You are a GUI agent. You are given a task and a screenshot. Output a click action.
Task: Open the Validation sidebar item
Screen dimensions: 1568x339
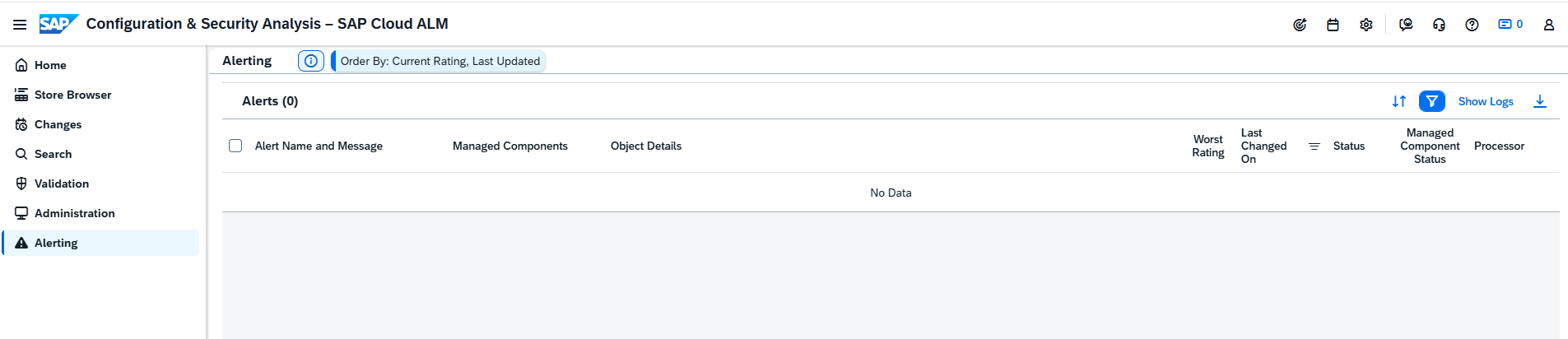(x=61, y=183)
